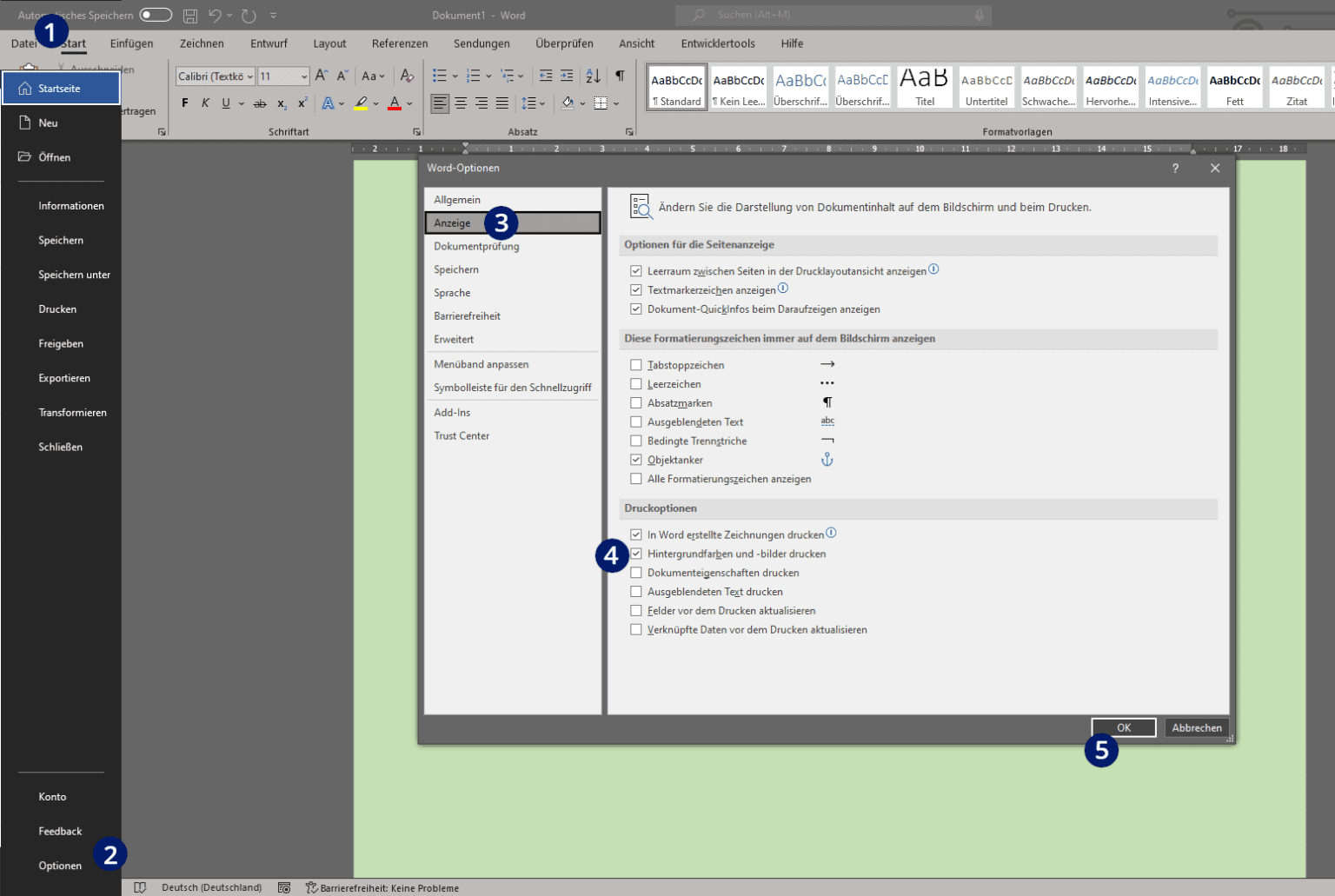Open the font name Calibri dropdown
This screenshot has height=896, width=1335.
[249, 76]
